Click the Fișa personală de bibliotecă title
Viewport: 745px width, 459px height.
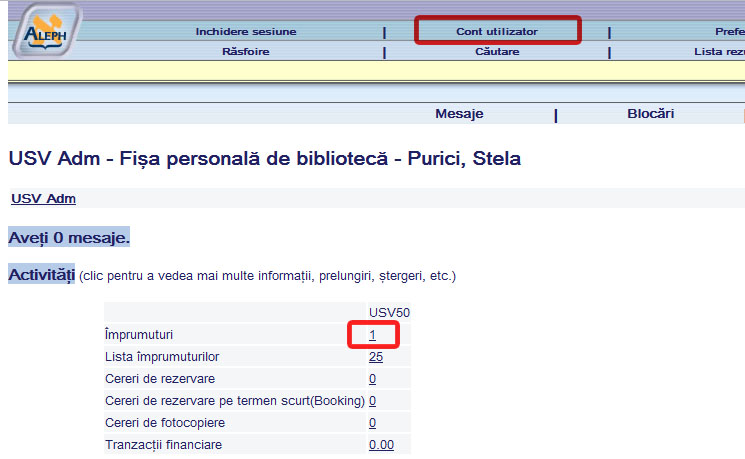(x=264, y=159)
